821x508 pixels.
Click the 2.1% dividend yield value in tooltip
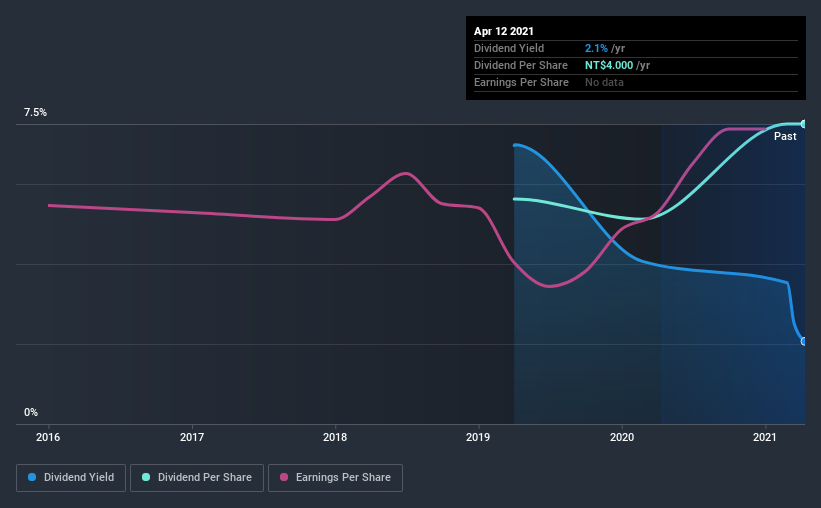(x=596, y=48)
